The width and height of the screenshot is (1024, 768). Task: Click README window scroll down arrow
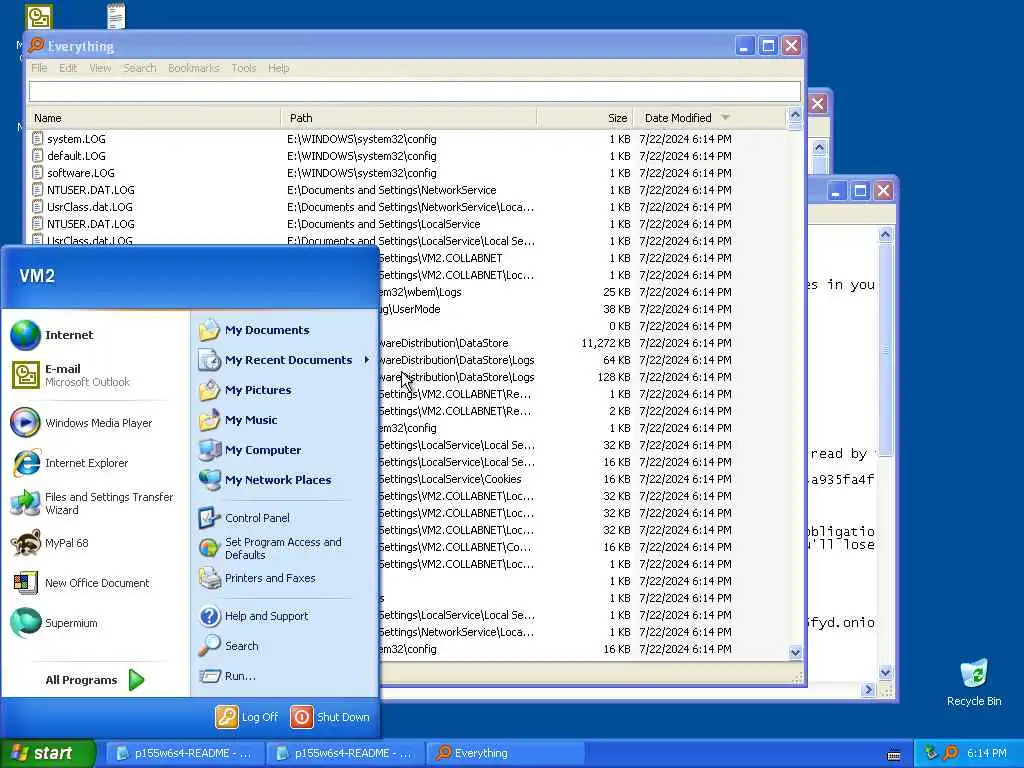tap(886, 673)
